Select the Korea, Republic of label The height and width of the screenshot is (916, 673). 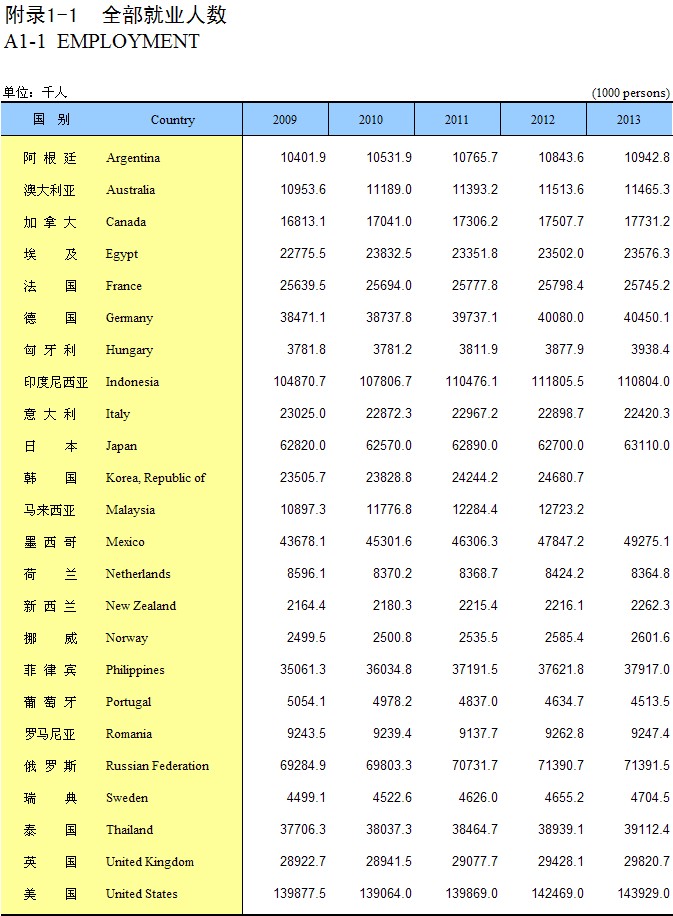click(155, 478)
